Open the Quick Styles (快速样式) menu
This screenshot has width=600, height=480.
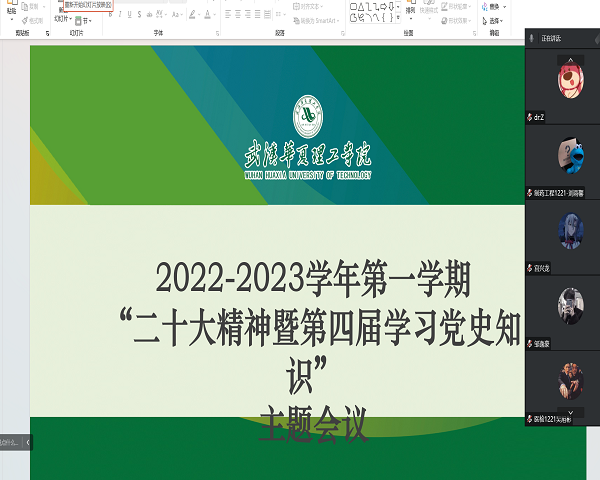(429, 11)
